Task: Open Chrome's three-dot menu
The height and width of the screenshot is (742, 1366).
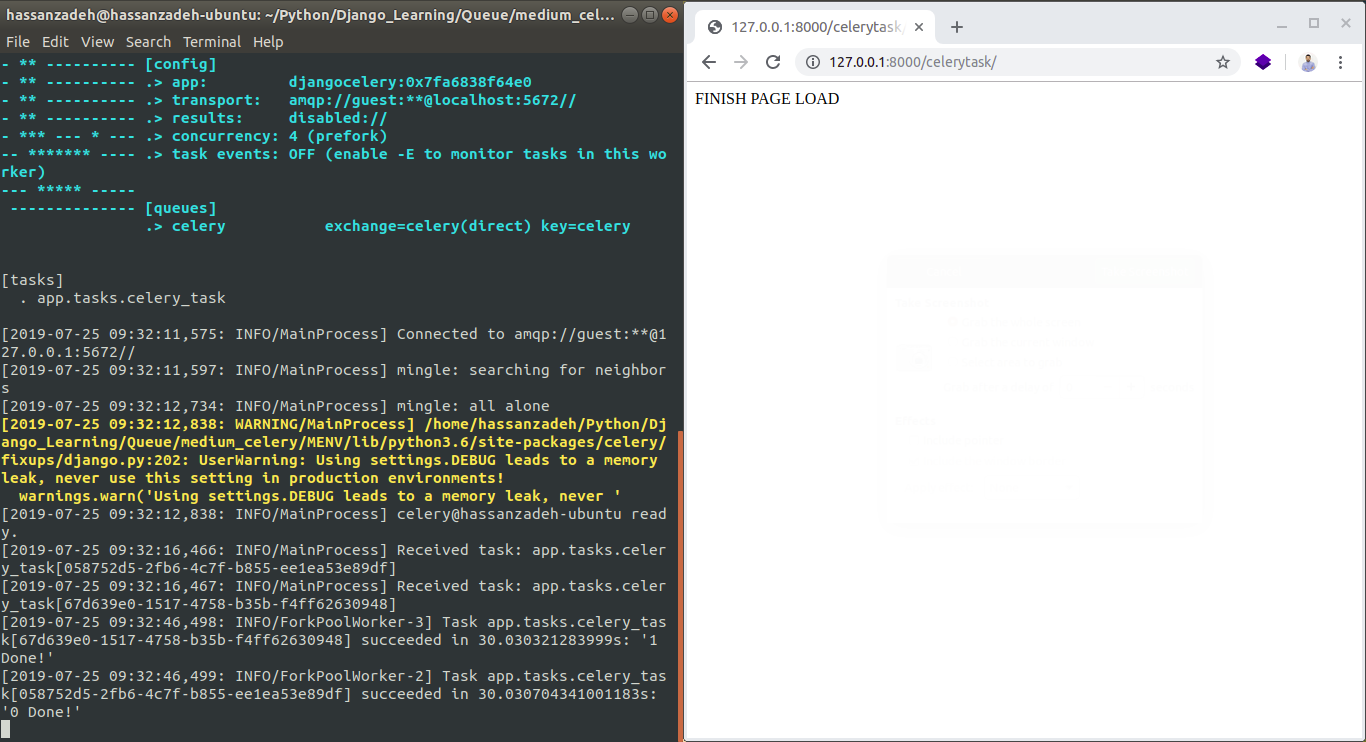Action: [1341, 61]
